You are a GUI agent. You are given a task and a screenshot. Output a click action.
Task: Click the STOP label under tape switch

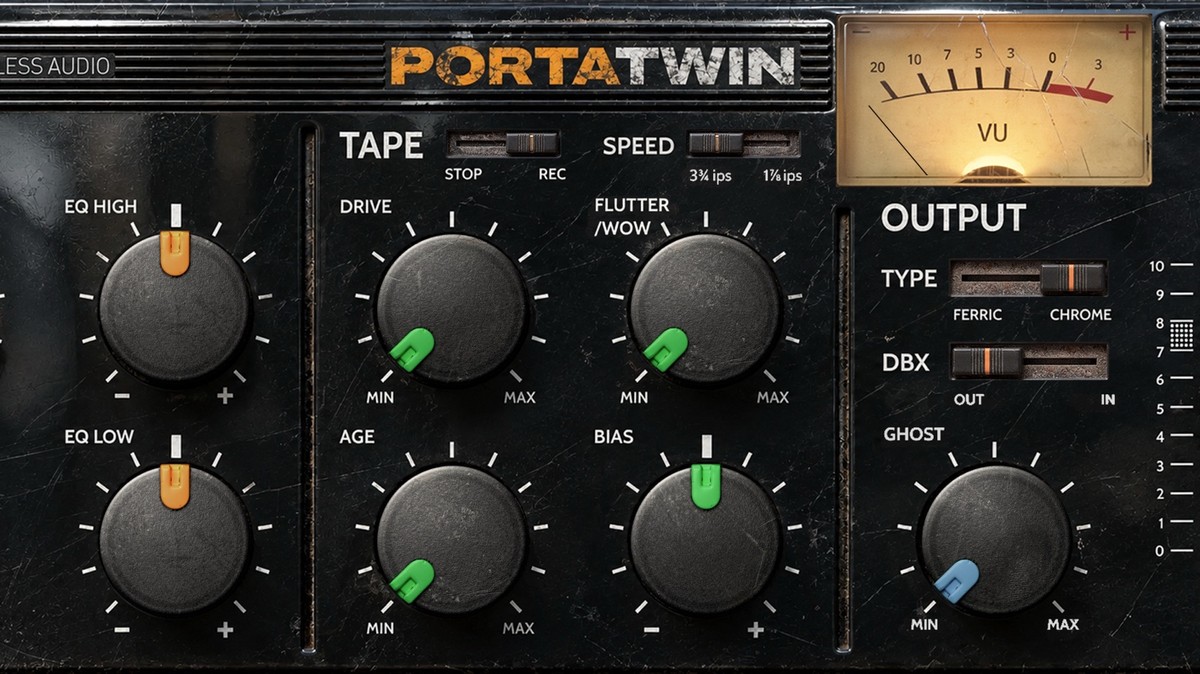[x=463, y=174]
